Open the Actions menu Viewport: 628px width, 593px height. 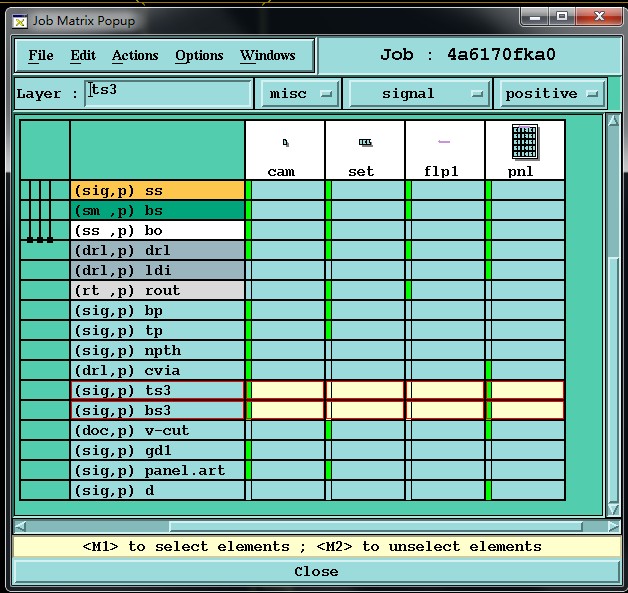click(x=135, y=55)
